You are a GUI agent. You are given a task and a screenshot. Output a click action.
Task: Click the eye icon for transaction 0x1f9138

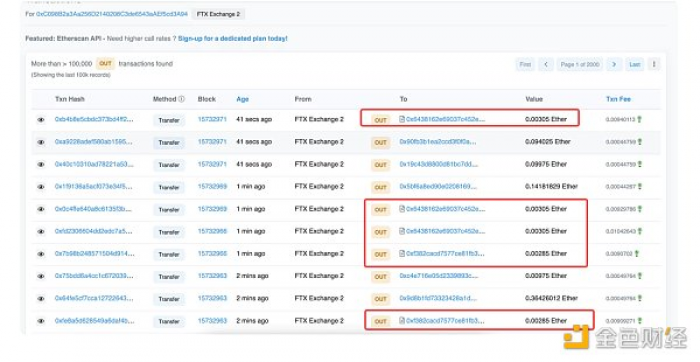(x=41, y=187)
